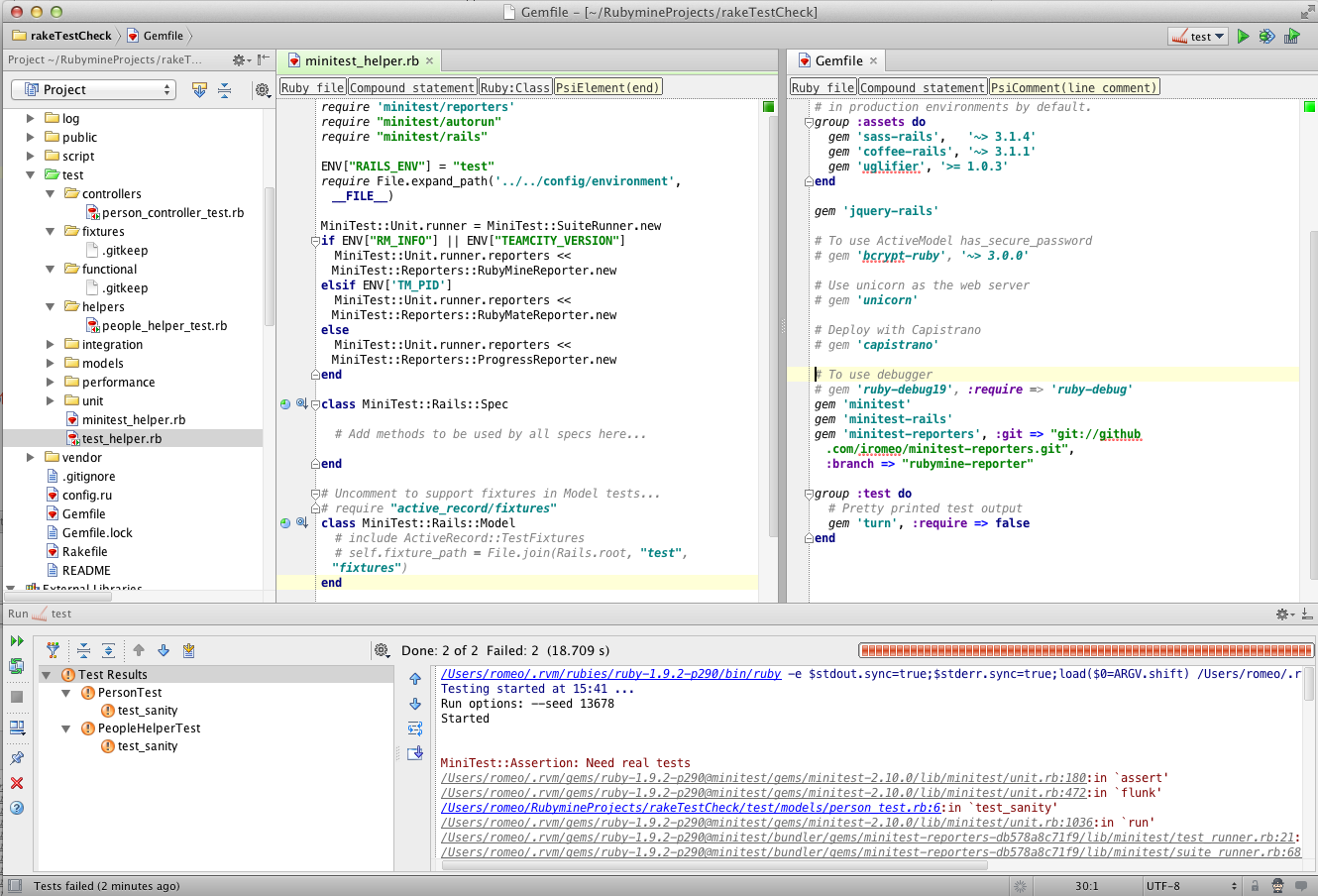Open the Project view selector combo box

[93, 89]
